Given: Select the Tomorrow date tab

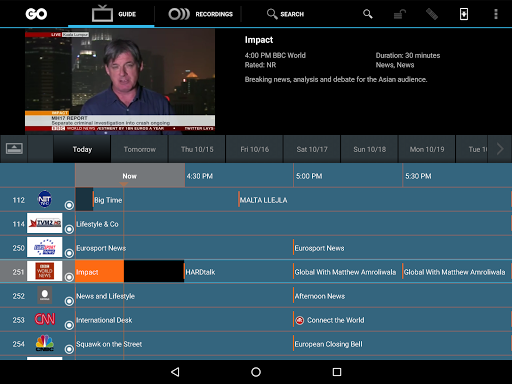Looking at the screenshot, I should pyautogui.click(x=140, y=149).
